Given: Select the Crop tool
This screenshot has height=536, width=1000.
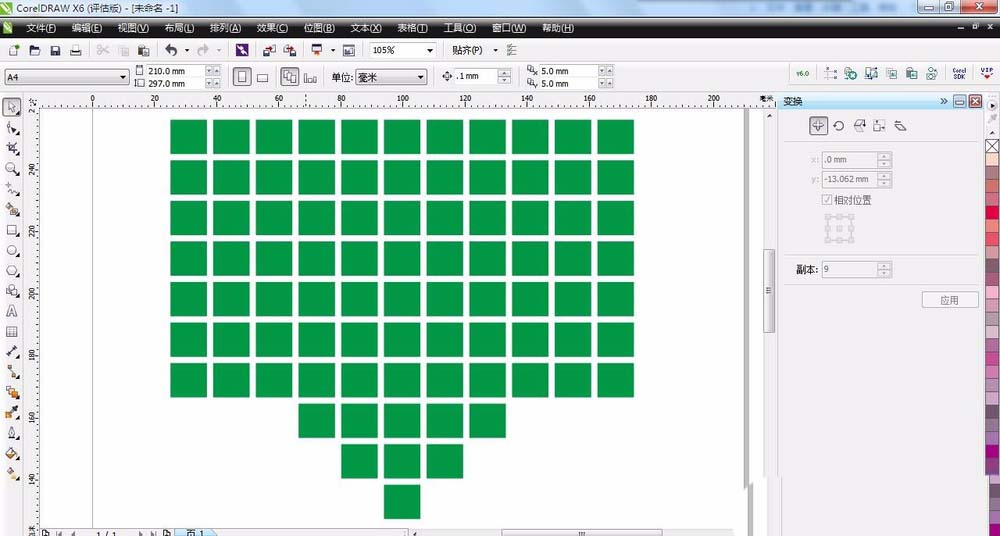Looking at the screenshot, I should [12, 149].
